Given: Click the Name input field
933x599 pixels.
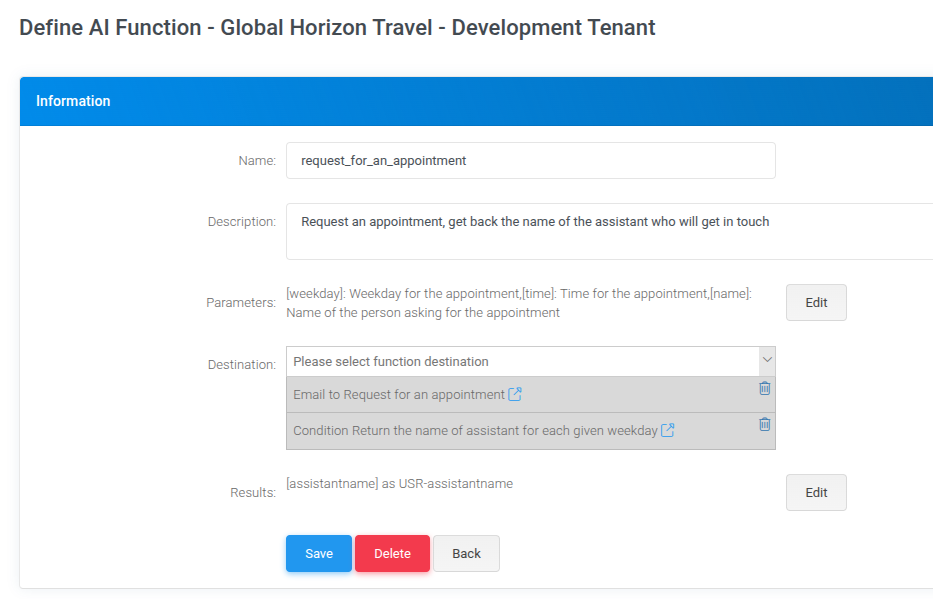Looking at the screenshot, I should pyautogui.click(x=530, y=160).
